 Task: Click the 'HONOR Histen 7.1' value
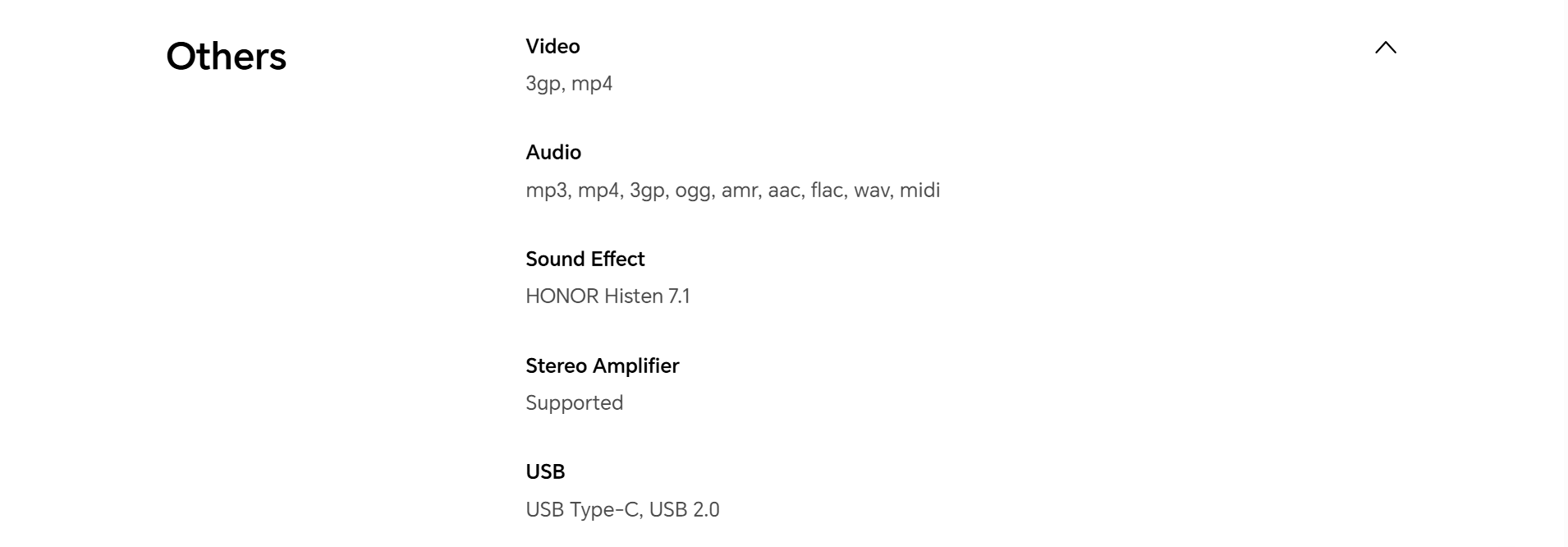coord(607,296)
